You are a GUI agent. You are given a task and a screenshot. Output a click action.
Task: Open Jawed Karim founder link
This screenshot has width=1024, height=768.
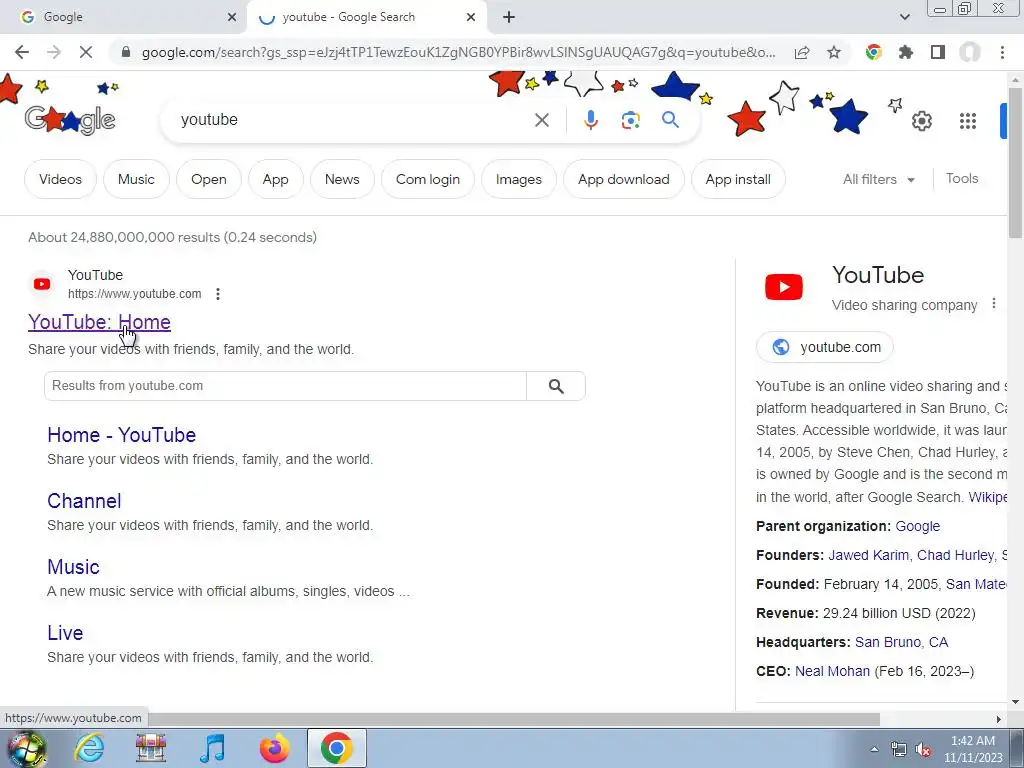[x=868, y=555]
